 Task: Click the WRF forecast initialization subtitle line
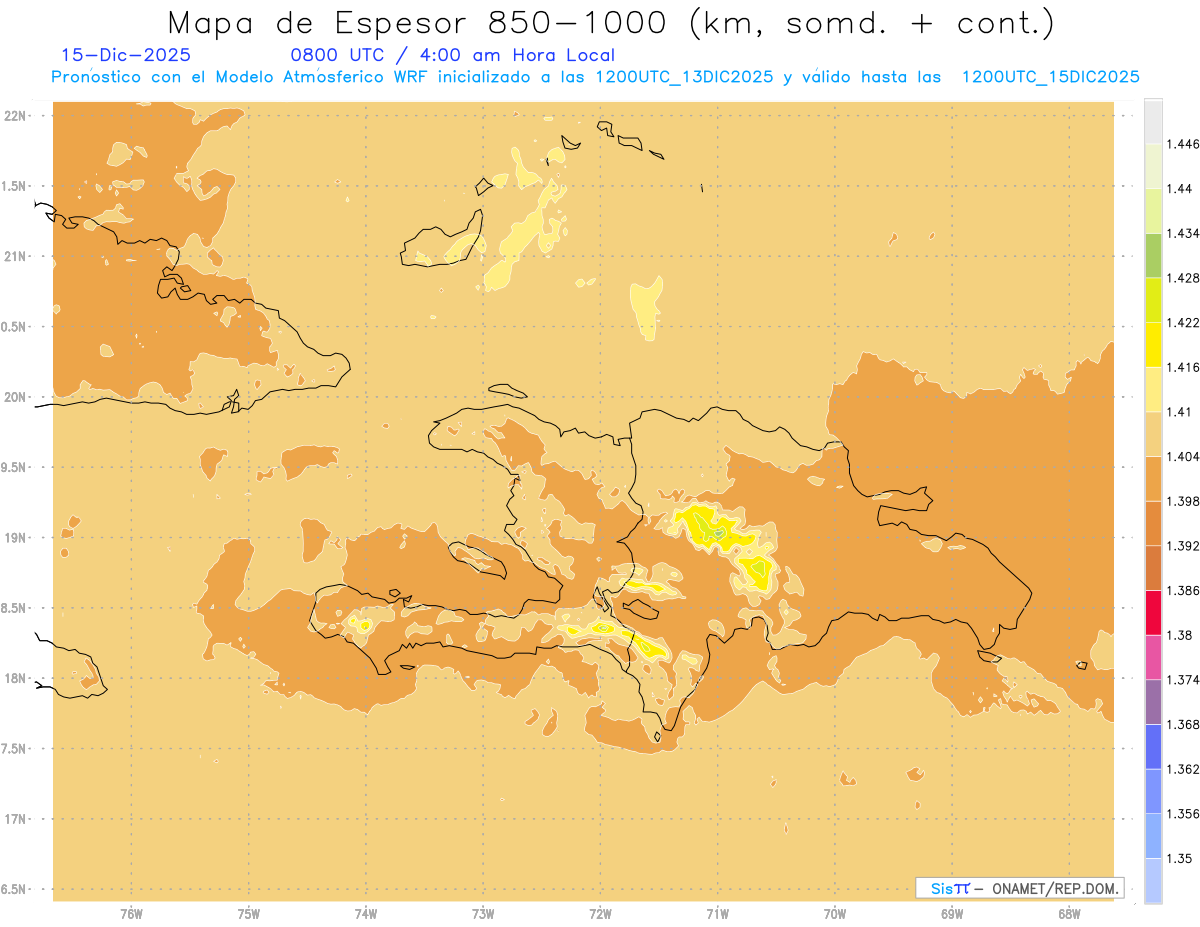(x=595, y=77)
